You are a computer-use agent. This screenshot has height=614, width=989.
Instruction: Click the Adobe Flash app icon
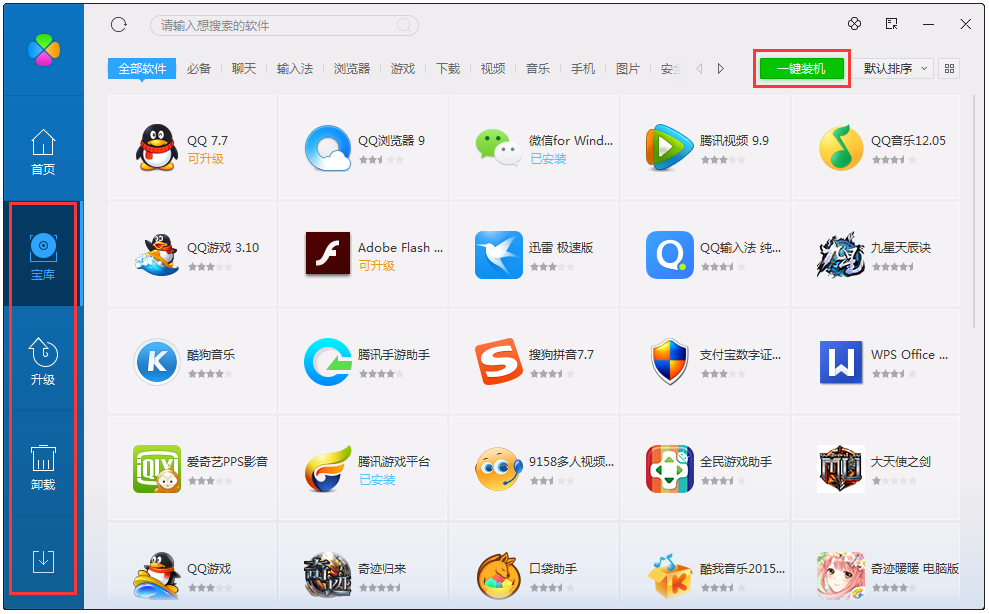[328, 254]
